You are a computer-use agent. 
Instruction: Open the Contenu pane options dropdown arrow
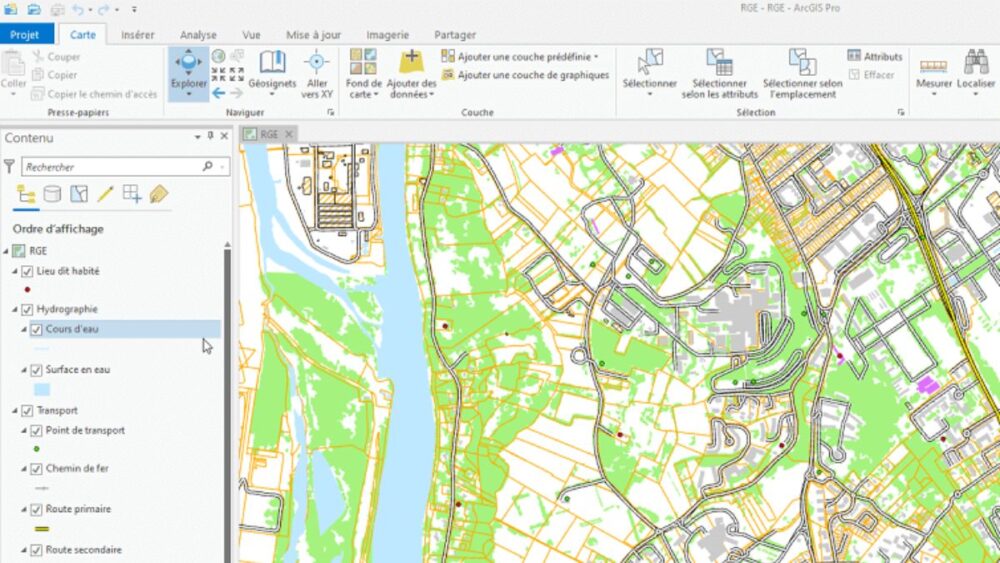point(198,136)
